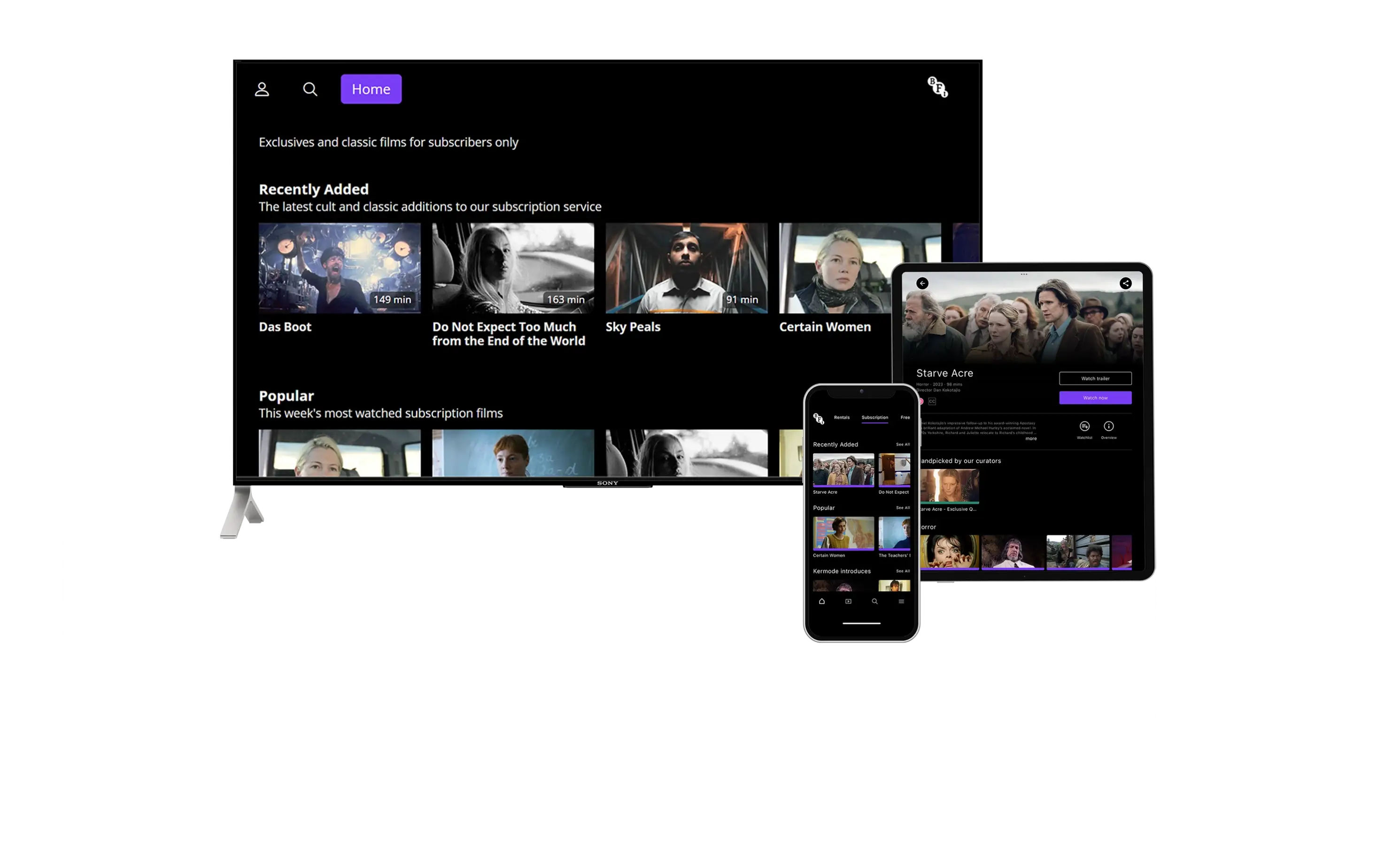Screen dimensions: 1400x849
Task: Tap See All next to Popular on phone
Action: point(903,508)
